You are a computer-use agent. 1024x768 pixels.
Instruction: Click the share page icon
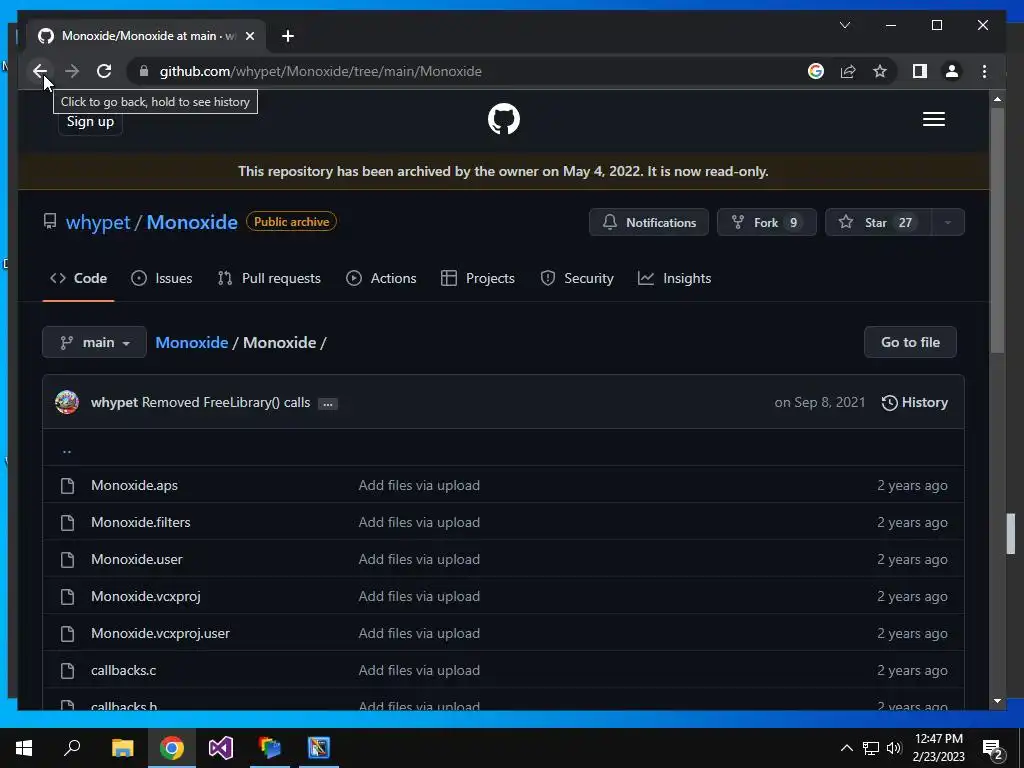[848, 71]
